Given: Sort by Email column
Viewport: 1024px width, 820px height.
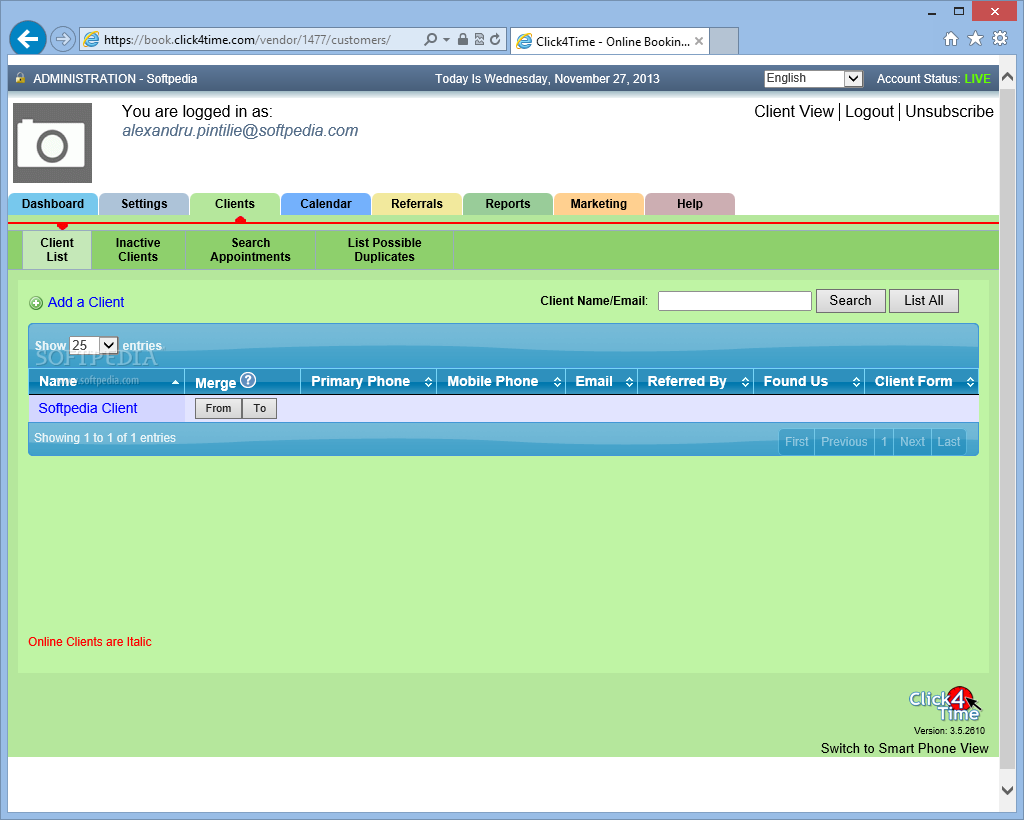Looking at the screenshot, I should point(601,381).
